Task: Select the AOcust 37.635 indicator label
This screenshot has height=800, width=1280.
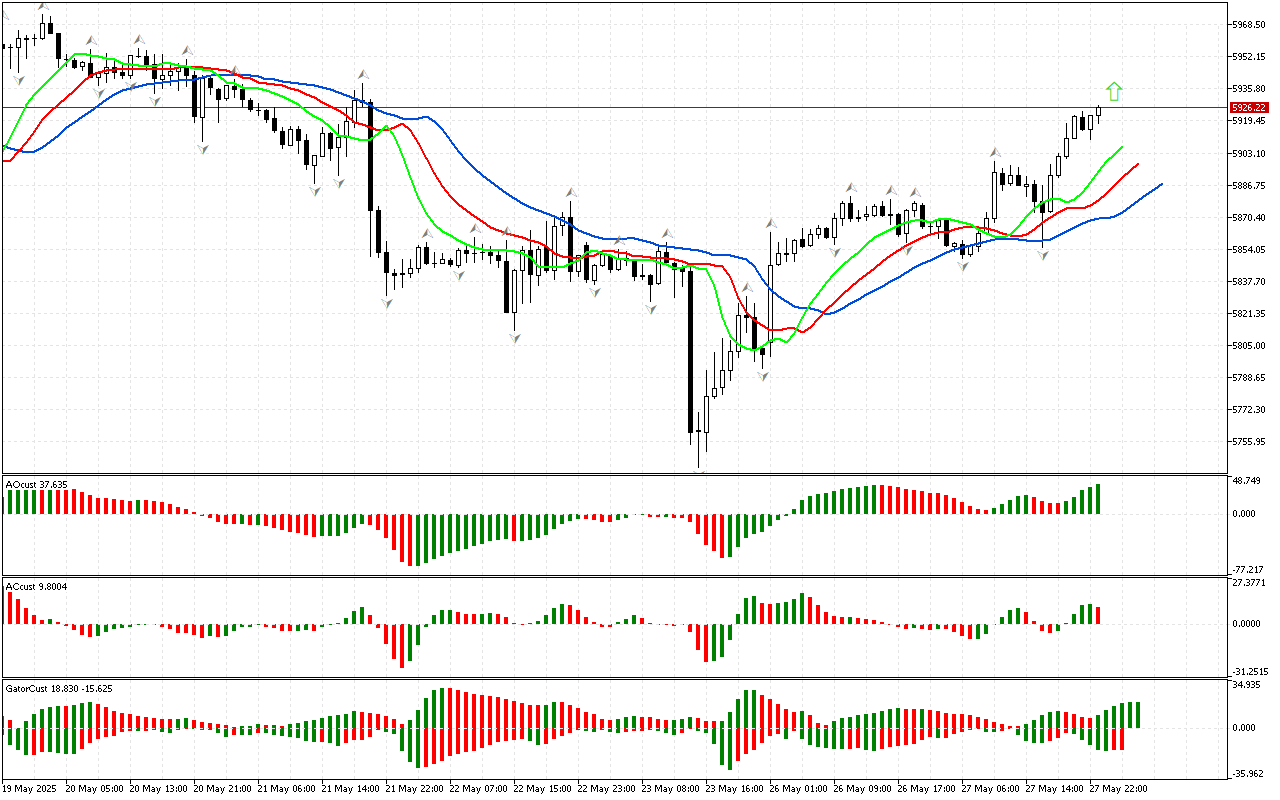Action: 37,485
